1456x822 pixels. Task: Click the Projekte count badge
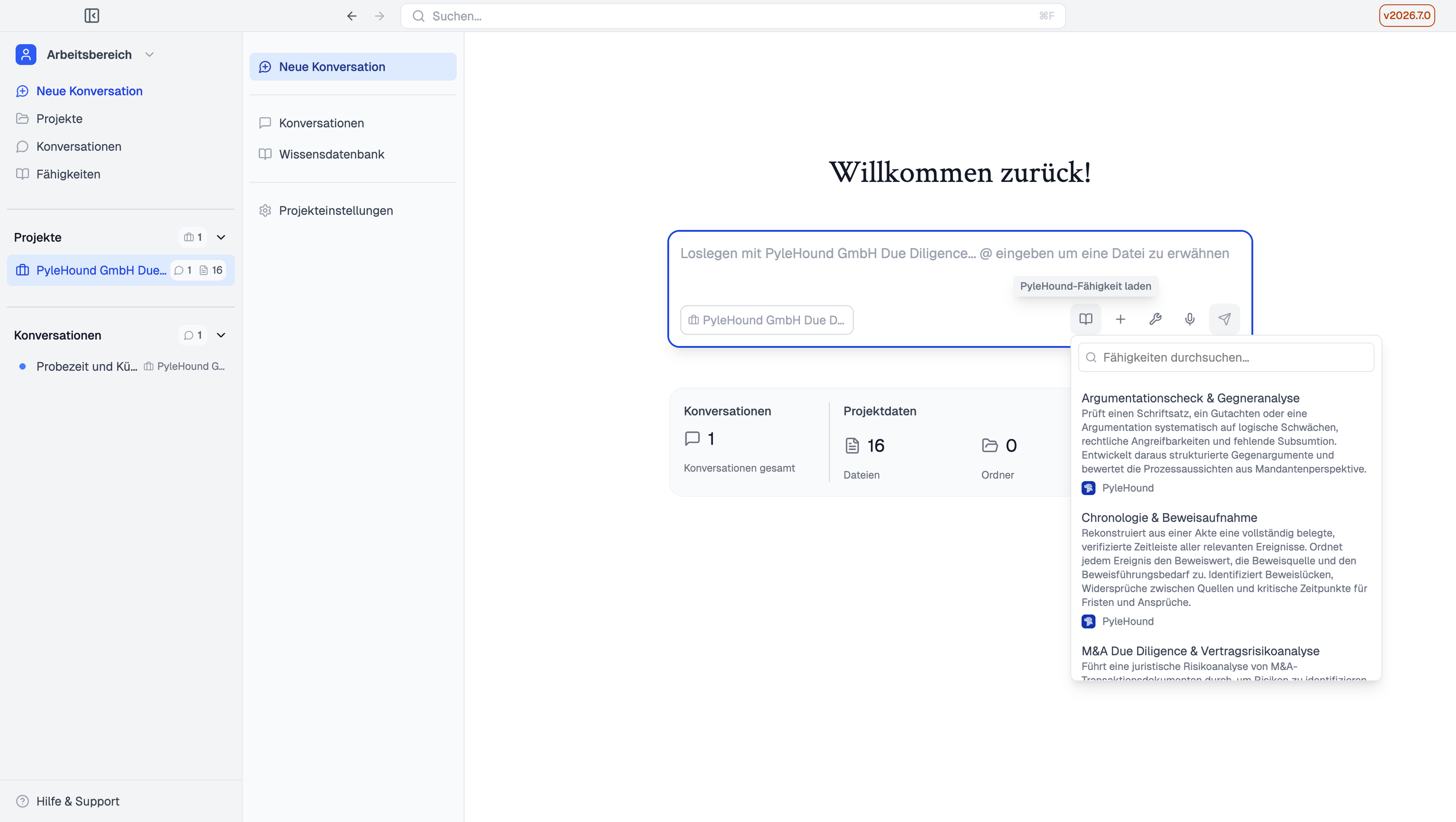pos(193,237)
